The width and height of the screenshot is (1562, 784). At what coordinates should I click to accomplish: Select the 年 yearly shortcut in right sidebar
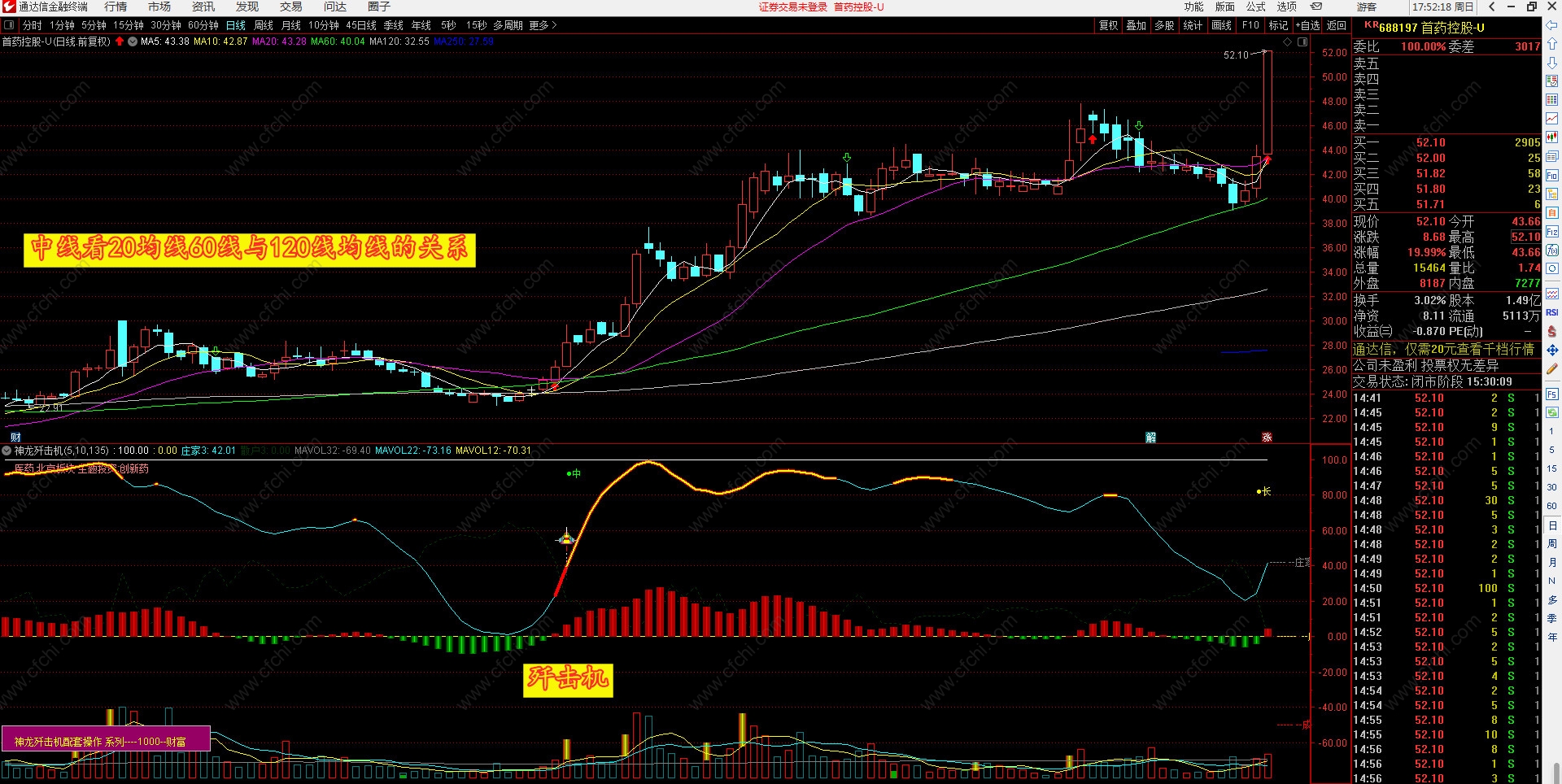coord(1552,637)
